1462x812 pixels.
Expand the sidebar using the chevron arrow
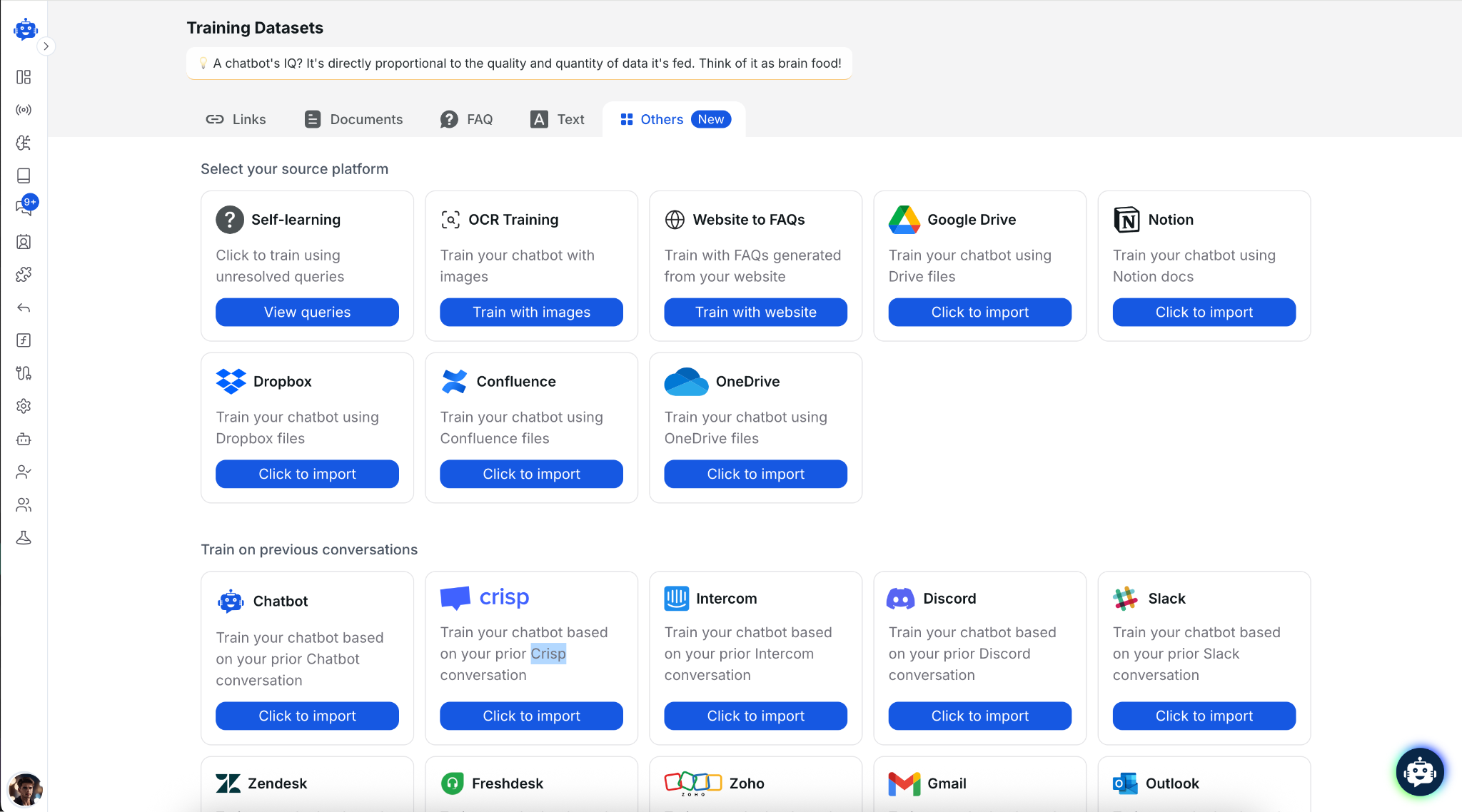point(46,46)
